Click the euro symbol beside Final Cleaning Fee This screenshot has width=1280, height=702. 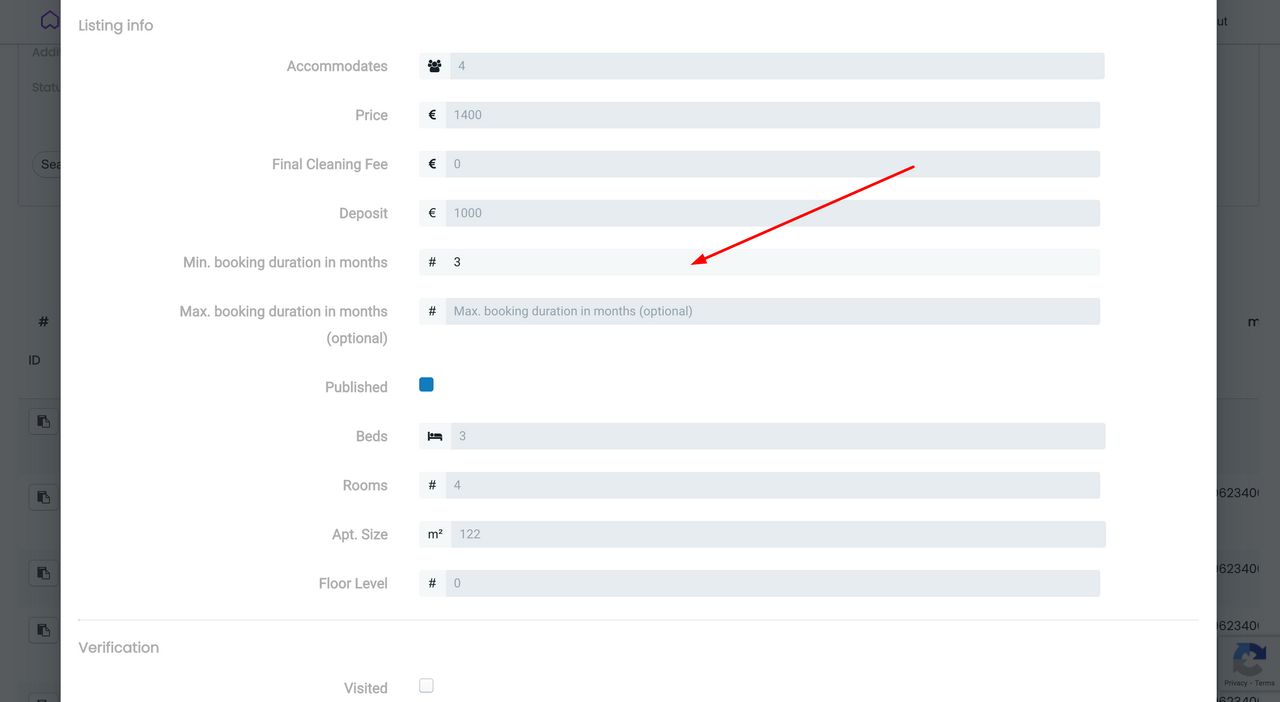click(432, 164)
